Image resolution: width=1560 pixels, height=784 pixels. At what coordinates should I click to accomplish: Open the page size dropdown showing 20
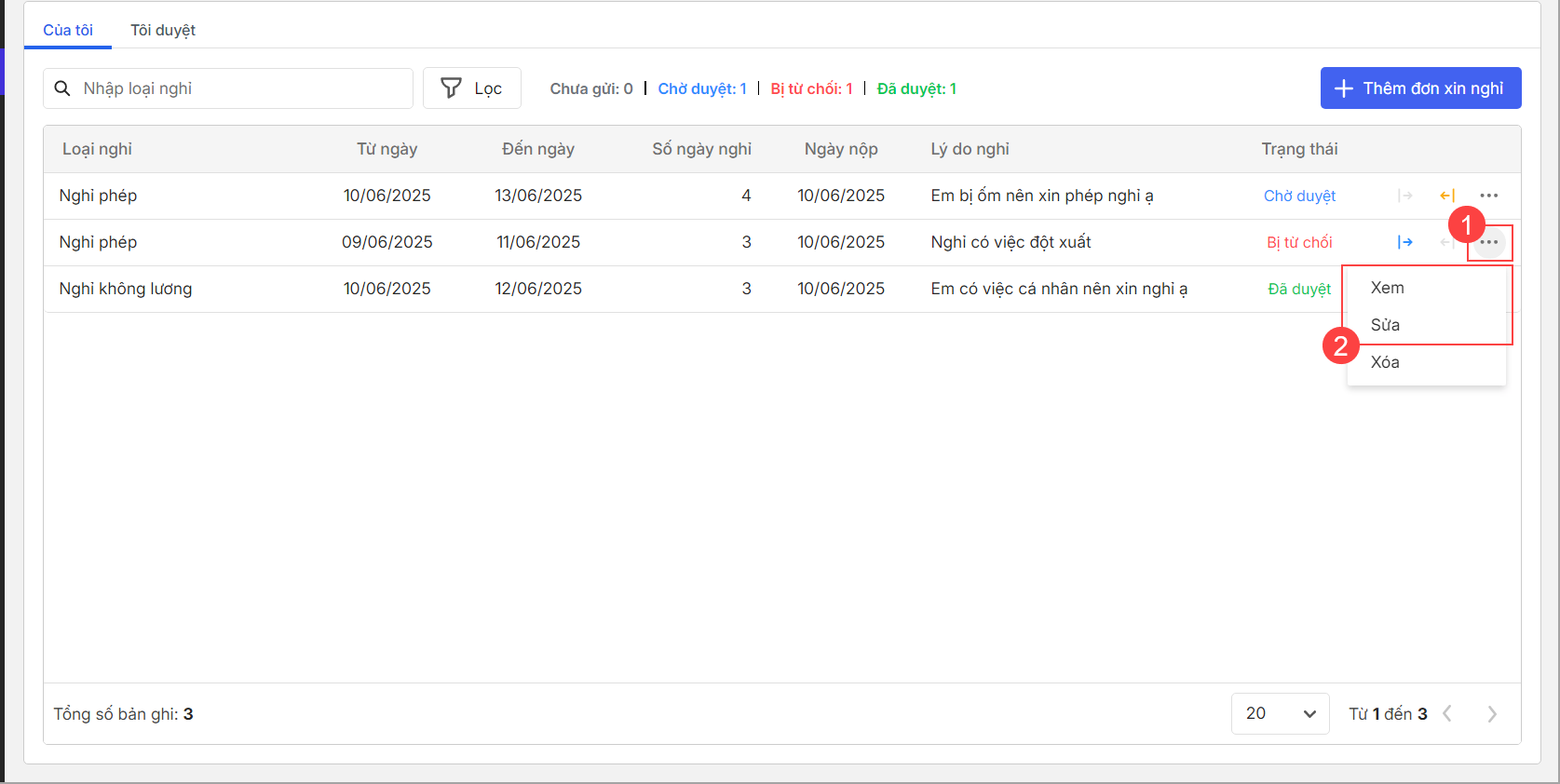(1280, 714)
